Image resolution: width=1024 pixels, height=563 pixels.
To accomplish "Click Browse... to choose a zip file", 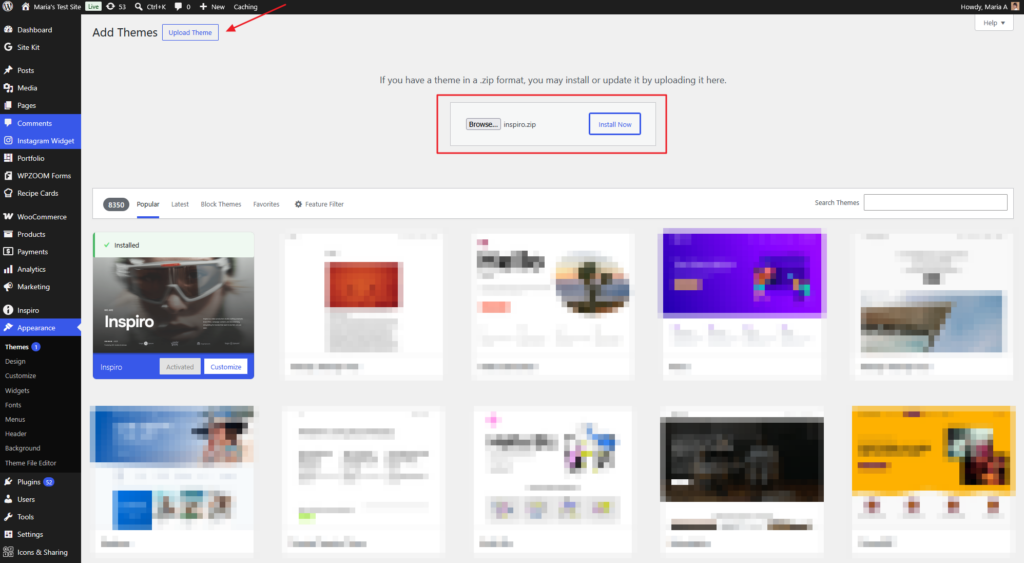I will pos(483,124).
